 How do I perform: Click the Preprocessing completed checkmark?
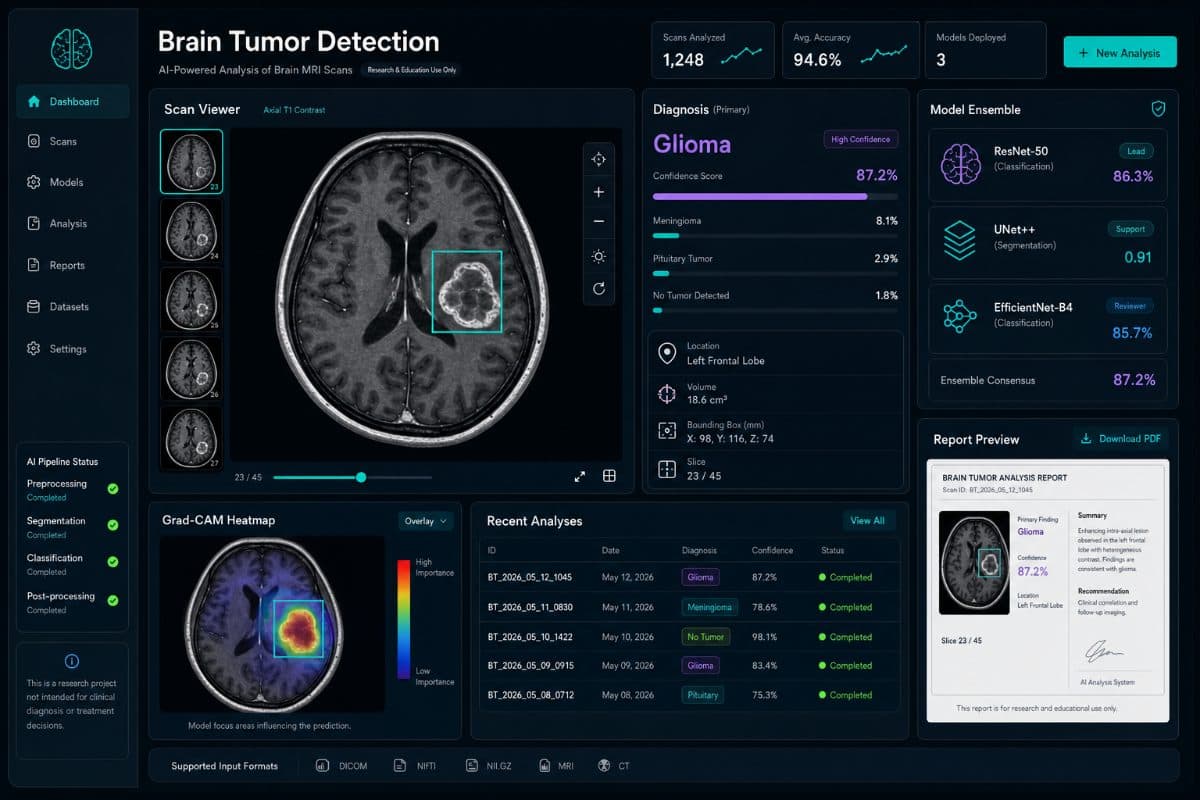(x=113, y=489)
